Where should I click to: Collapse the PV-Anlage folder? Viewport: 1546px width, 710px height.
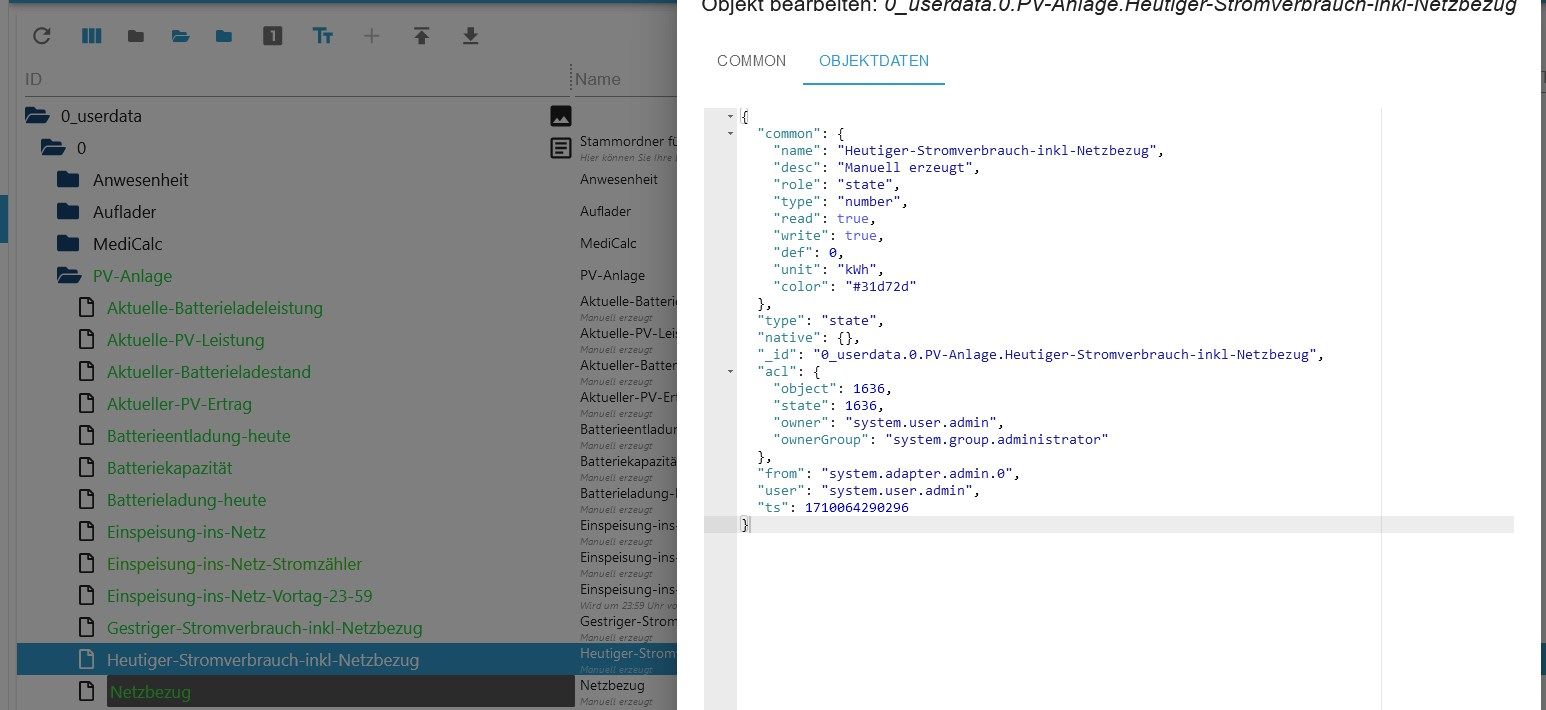pyautogui.click(x=68, y=276)
